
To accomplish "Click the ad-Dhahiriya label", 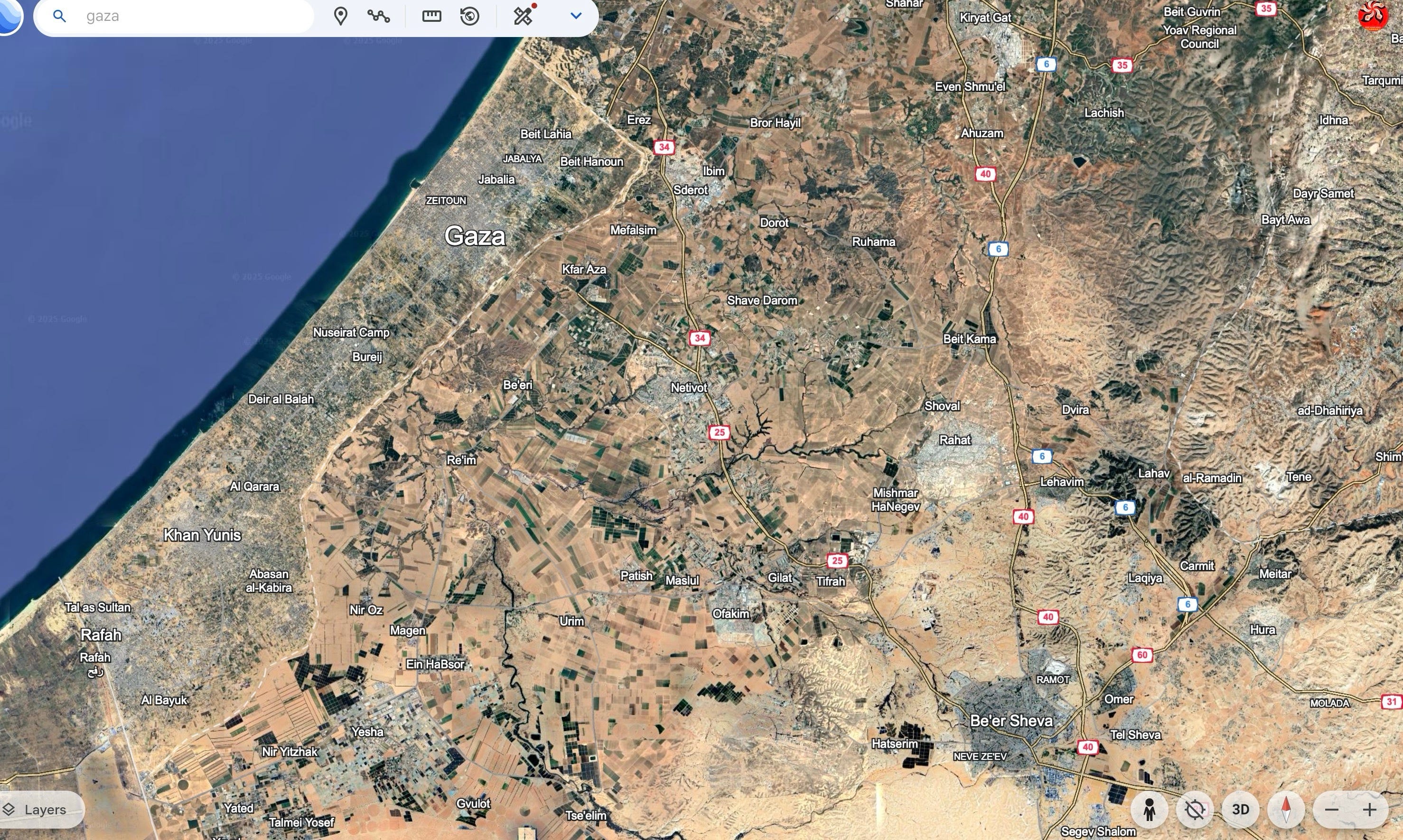I will (x=1329, y=411).
